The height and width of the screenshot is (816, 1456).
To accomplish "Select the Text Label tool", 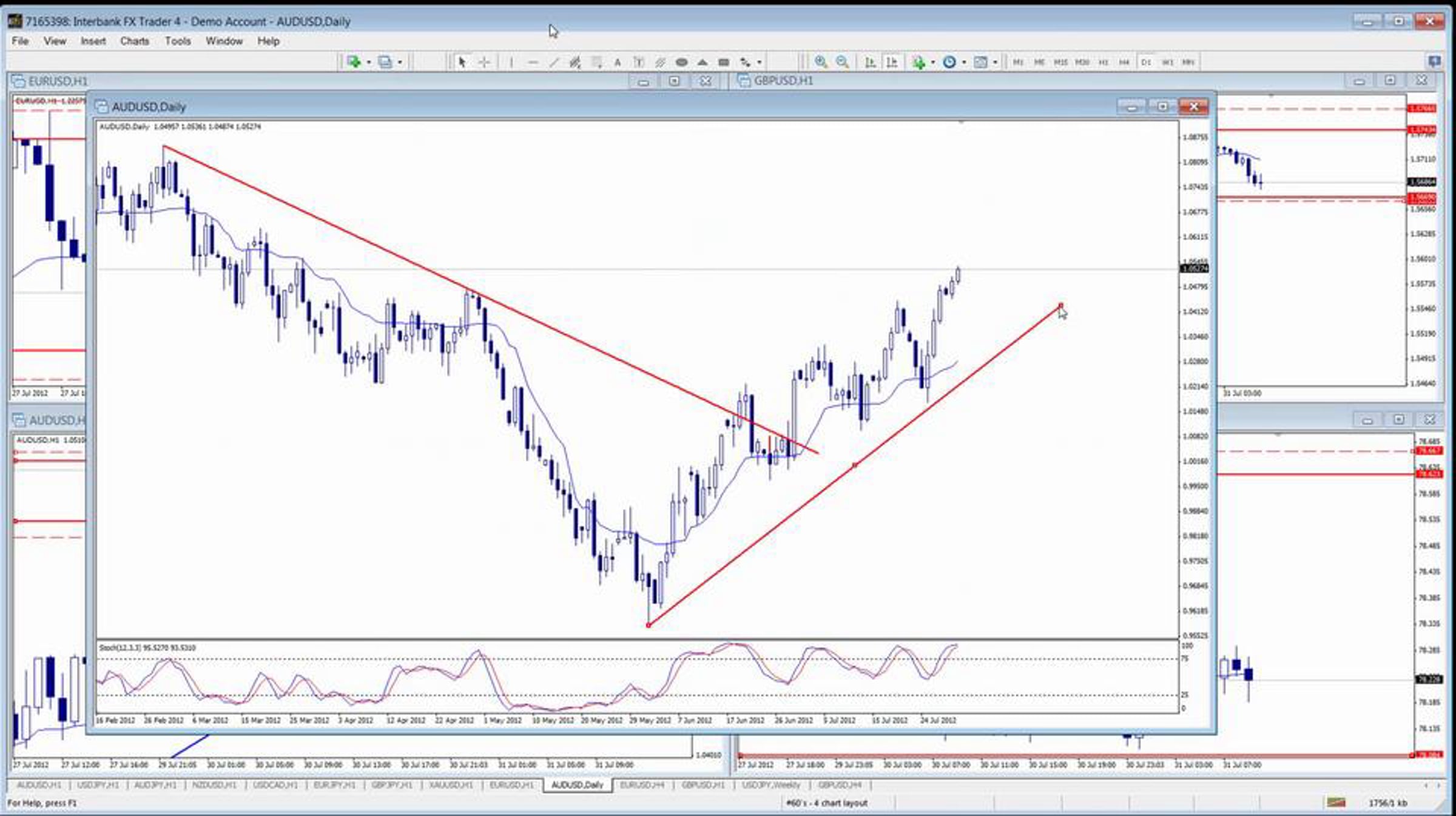I will tap(639, 62).
